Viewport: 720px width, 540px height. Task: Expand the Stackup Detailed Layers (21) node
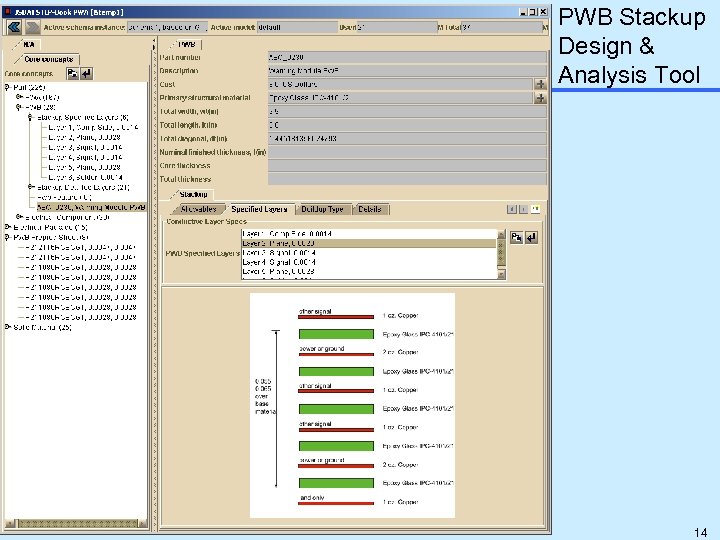point(31,187)
